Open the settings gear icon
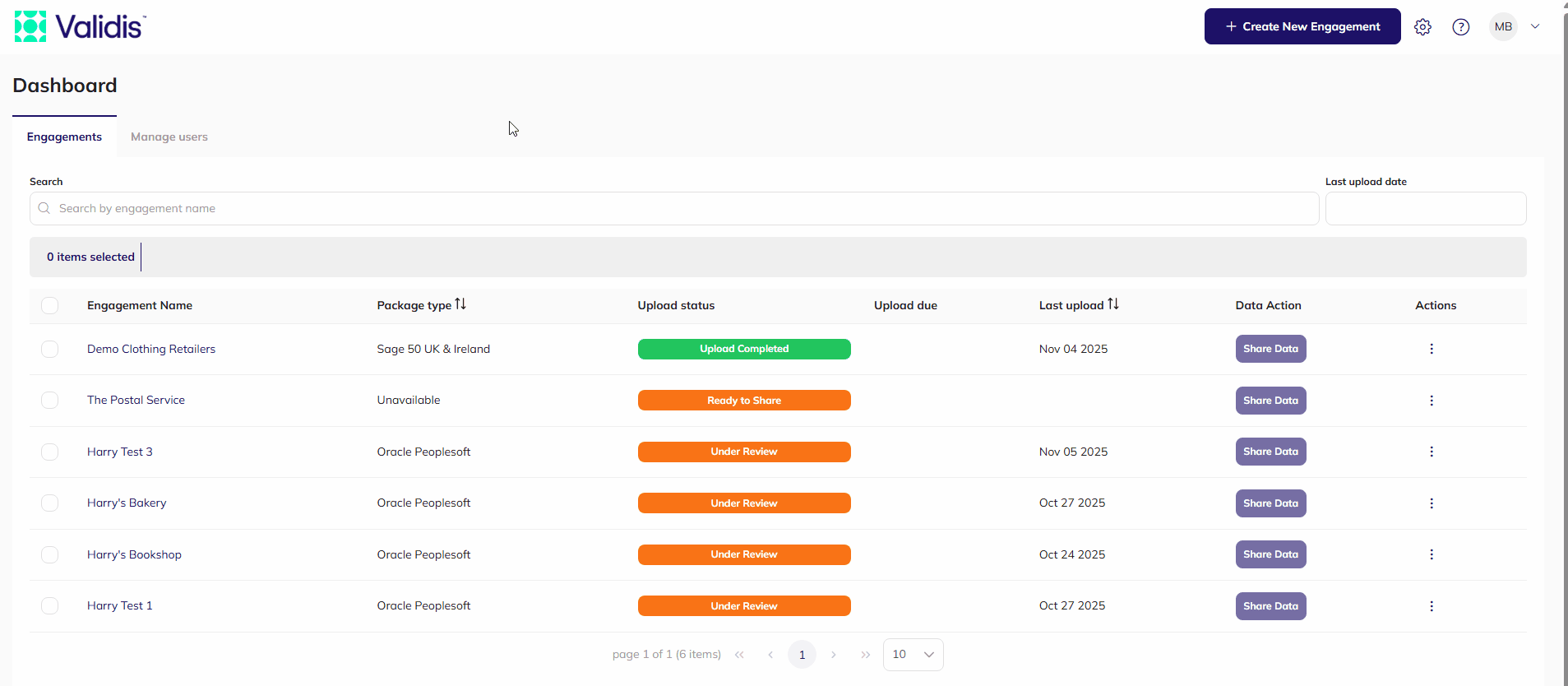This screenshot has width=1568, height=686. 1422,27
